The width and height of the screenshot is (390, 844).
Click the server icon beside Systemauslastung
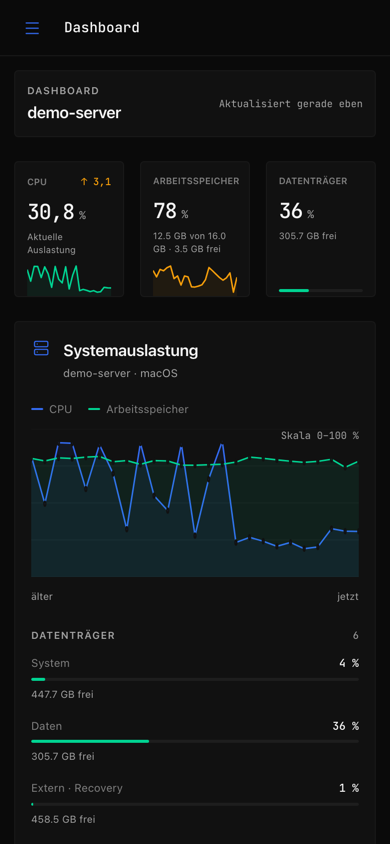(x=41, y=348)
